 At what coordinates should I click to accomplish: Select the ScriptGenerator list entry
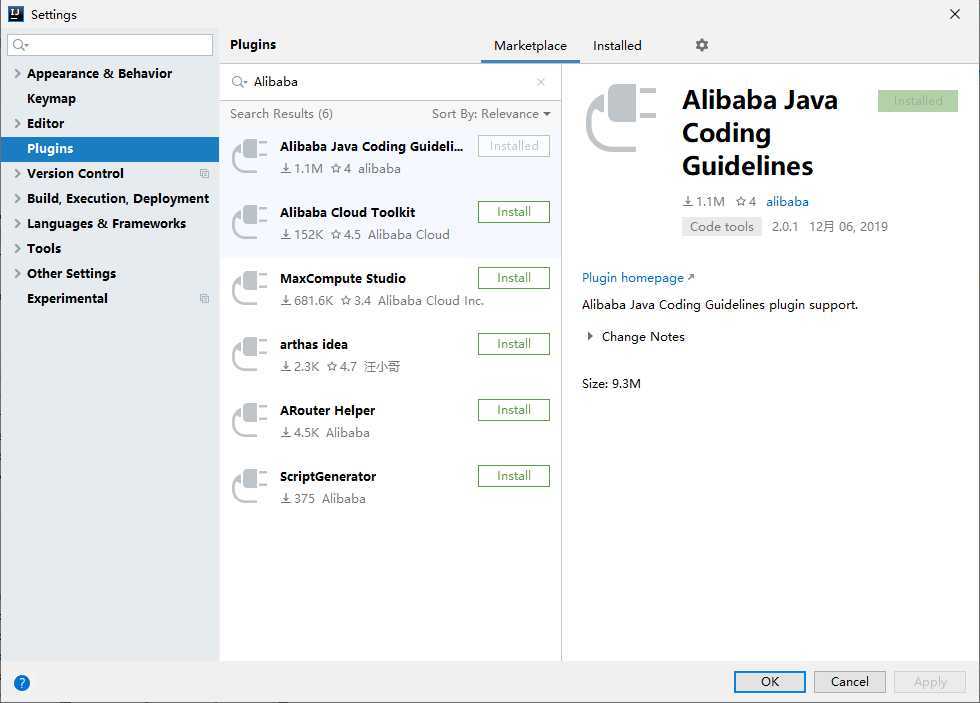tap(391, 487)
